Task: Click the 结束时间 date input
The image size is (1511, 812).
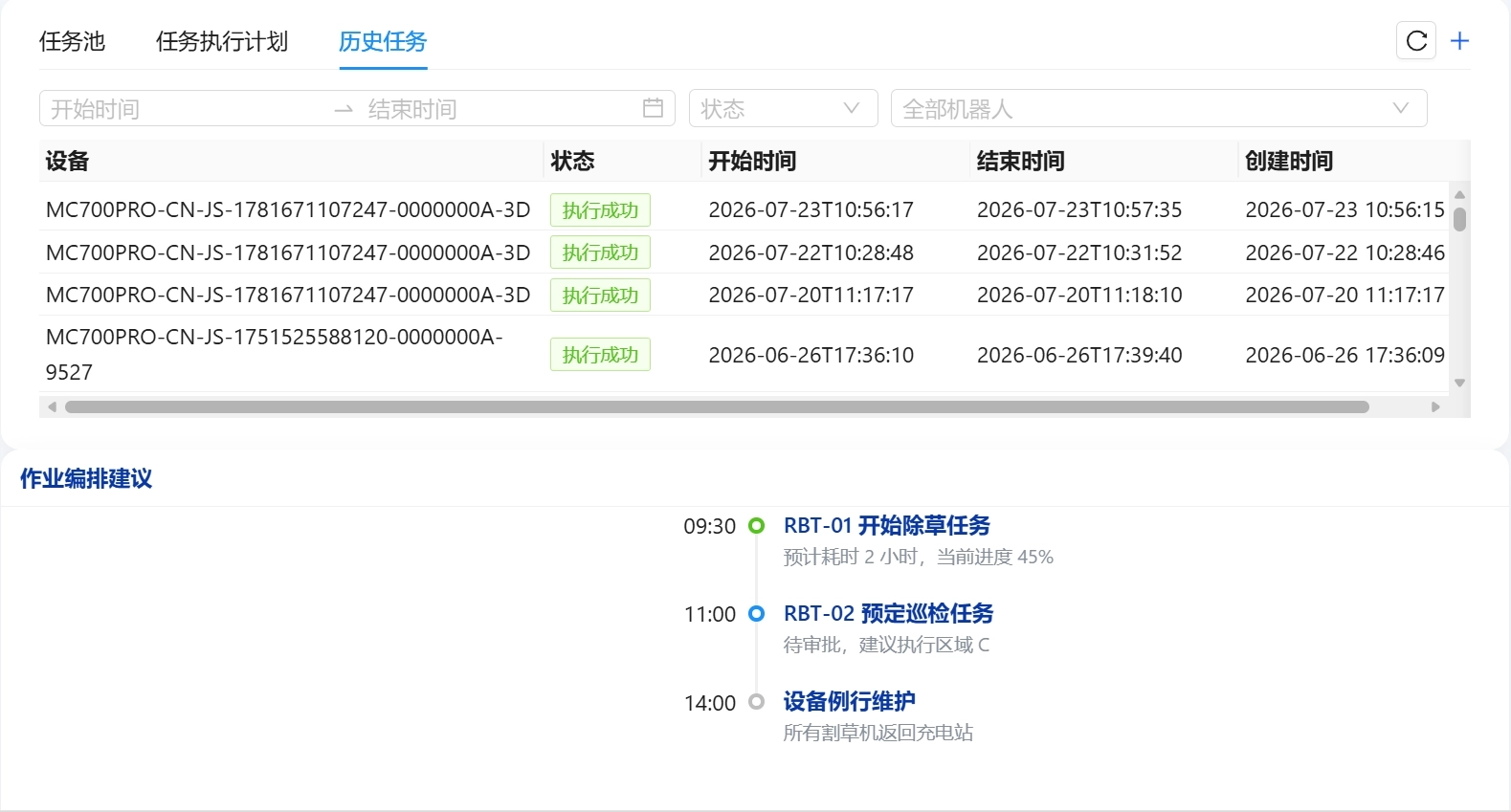Action: 498,109
